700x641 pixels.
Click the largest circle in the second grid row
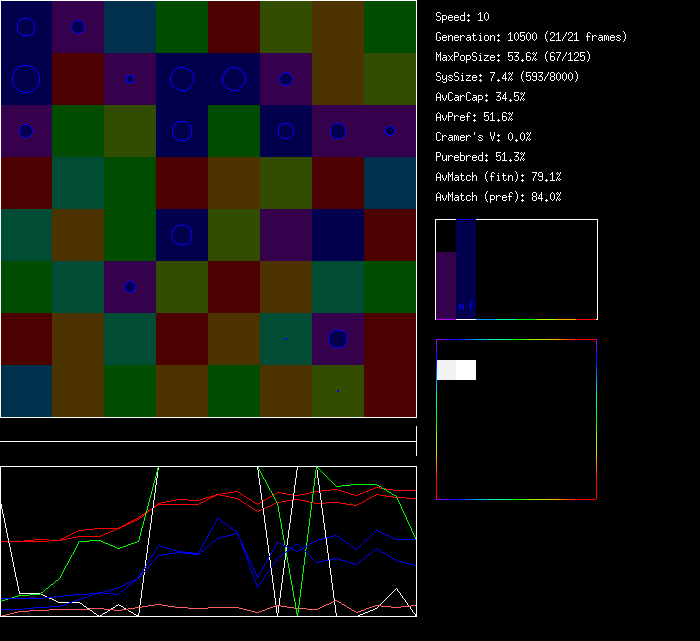[x=26, y=78]
